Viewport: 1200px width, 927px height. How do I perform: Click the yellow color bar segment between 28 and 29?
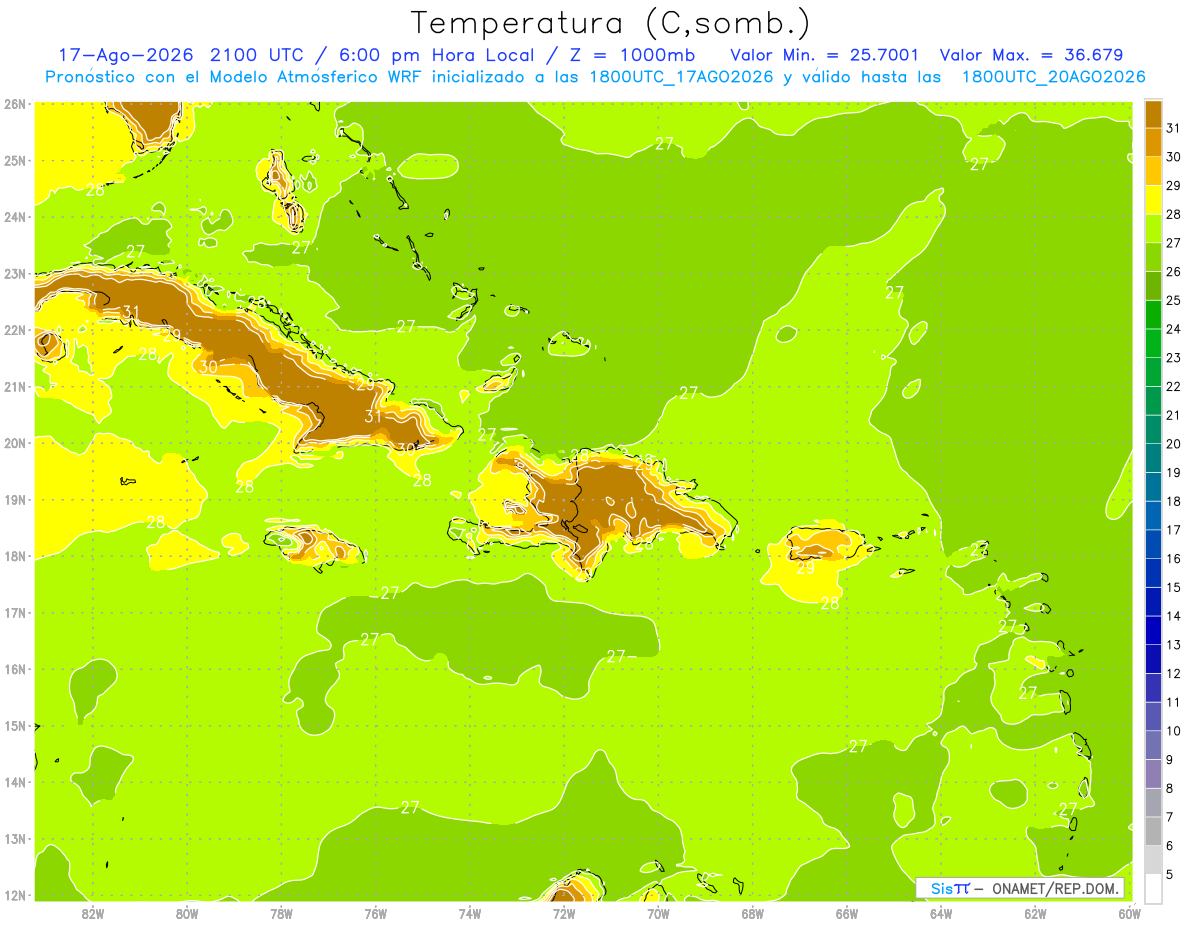pos(1153,200)
